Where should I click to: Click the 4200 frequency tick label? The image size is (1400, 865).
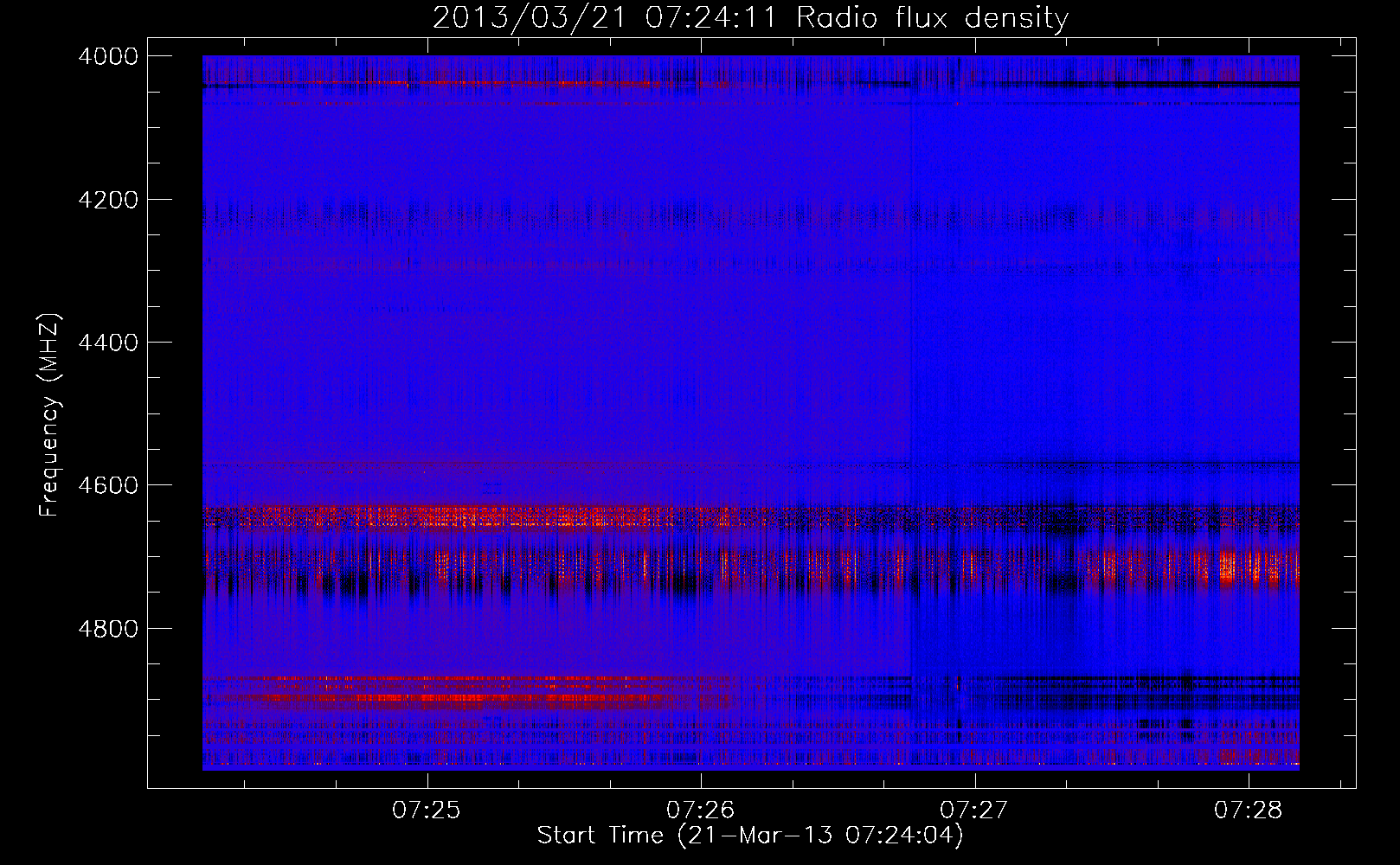[x=108, y=200]
